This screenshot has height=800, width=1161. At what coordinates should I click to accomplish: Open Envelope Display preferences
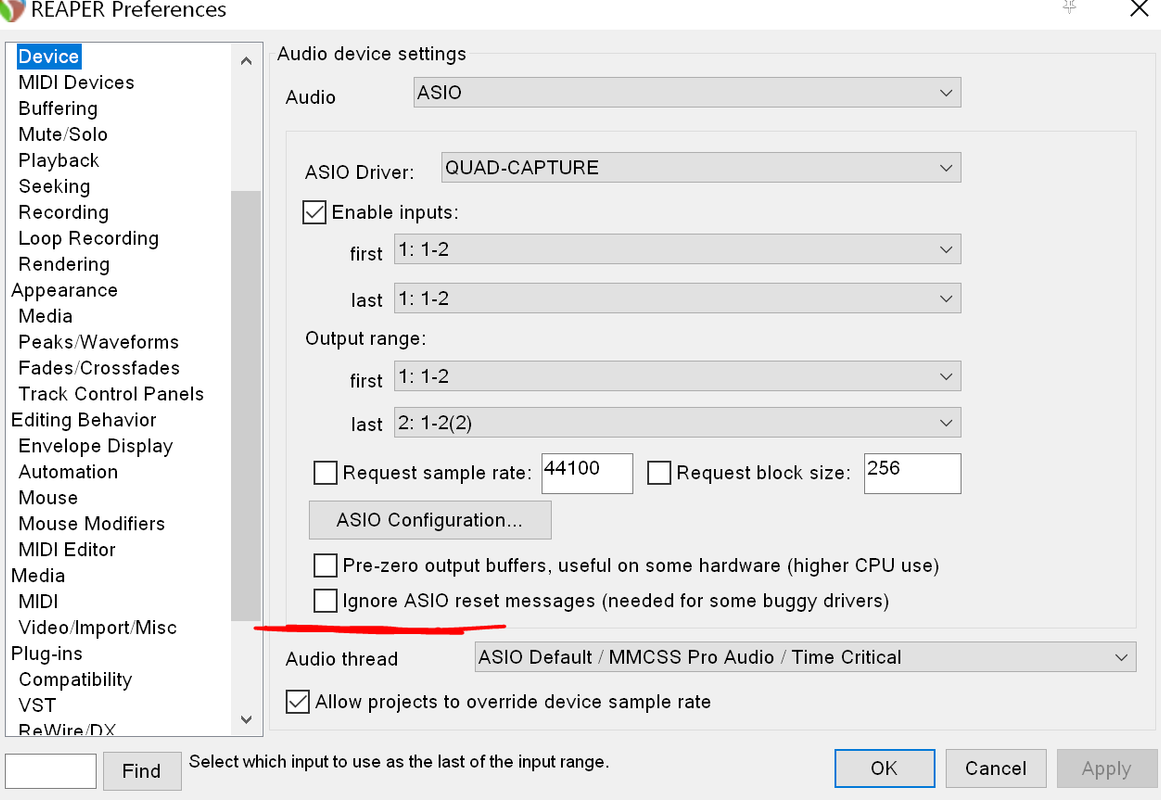click(96, 445)
